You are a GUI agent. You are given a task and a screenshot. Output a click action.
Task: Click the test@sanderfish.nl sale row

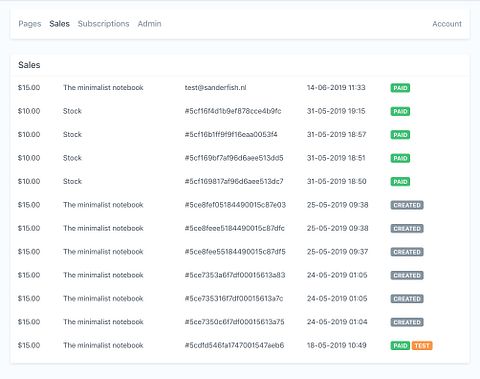click(x=240, y=88)
